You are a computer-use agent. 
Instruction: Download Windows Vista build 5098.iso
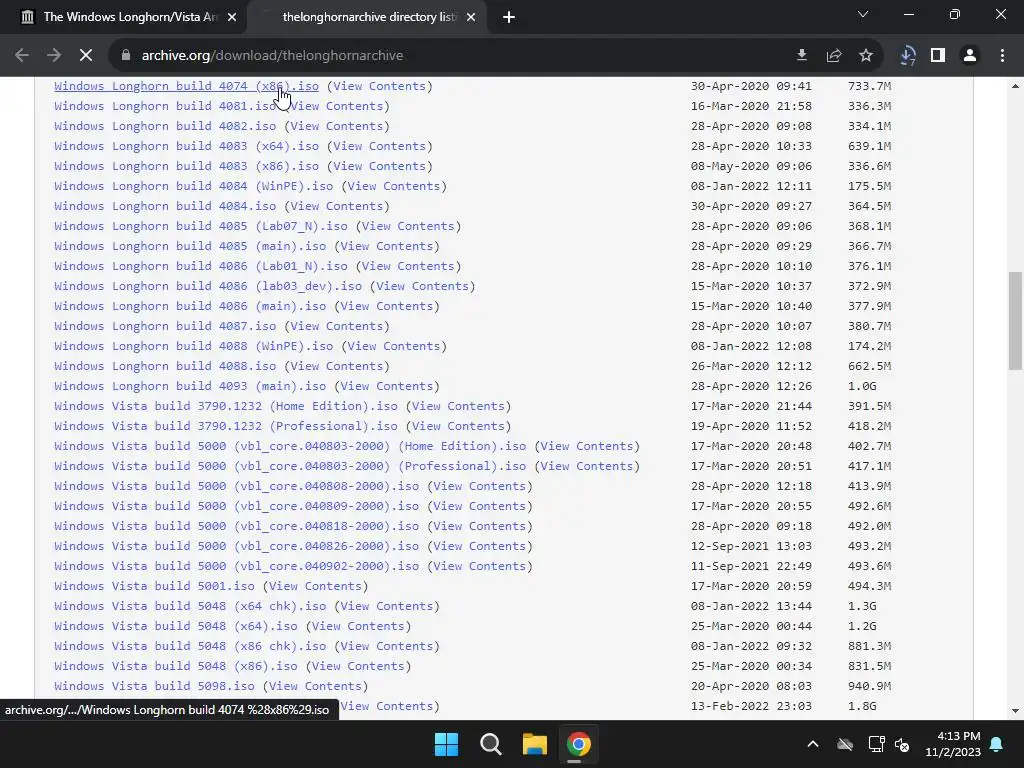(x=154, y=686)
